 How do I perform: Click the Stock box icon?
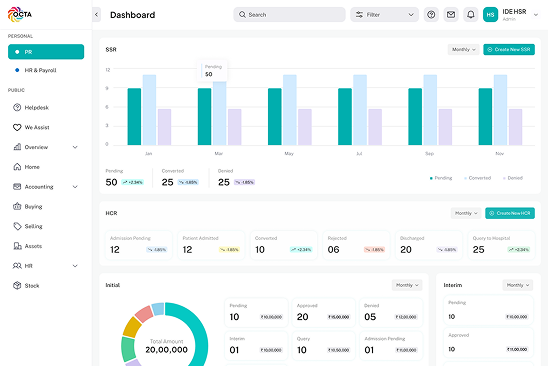(x=17, y=286)
